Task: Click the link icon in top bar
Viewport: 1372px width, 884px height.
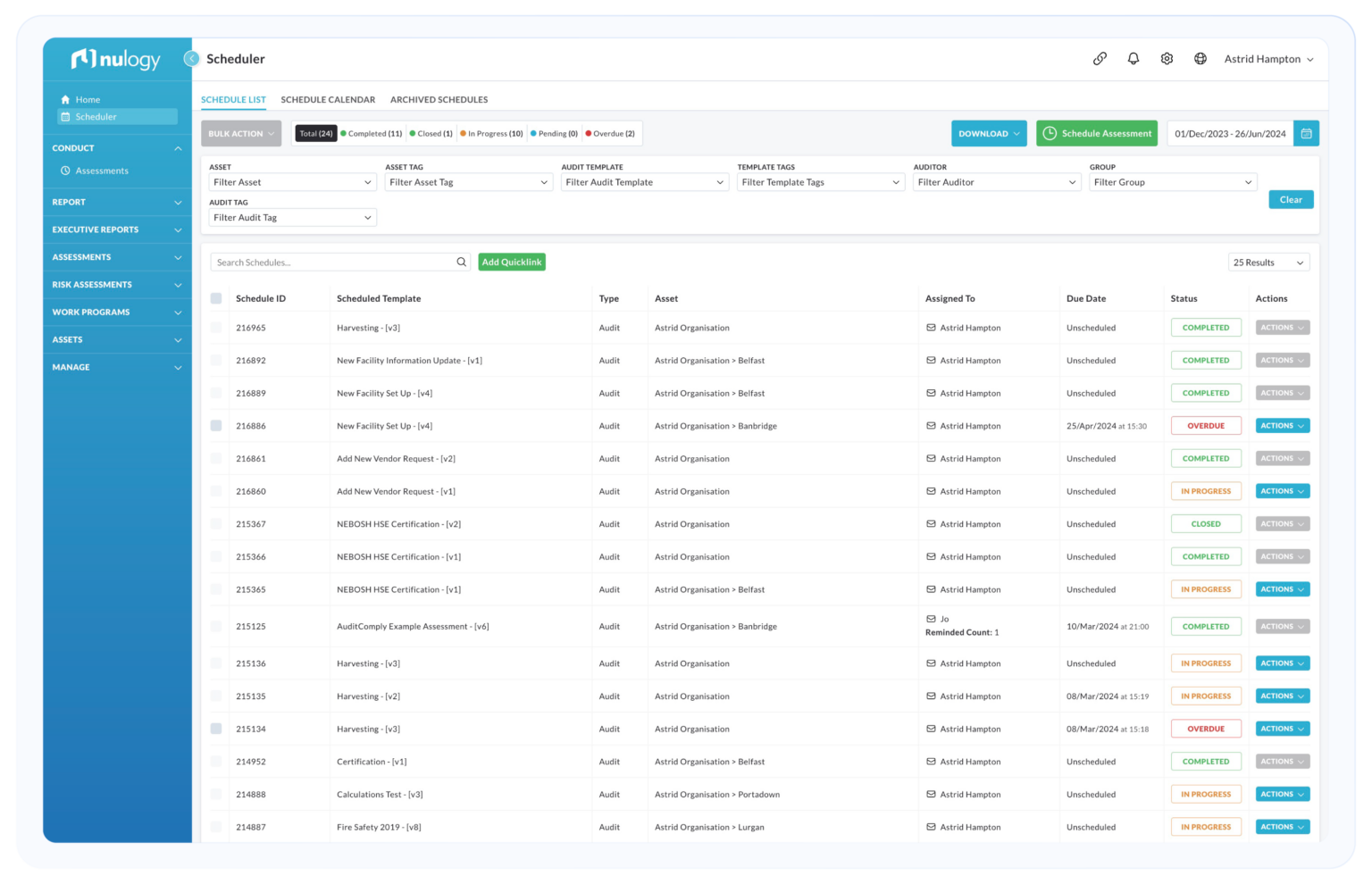Action: 1100,59
